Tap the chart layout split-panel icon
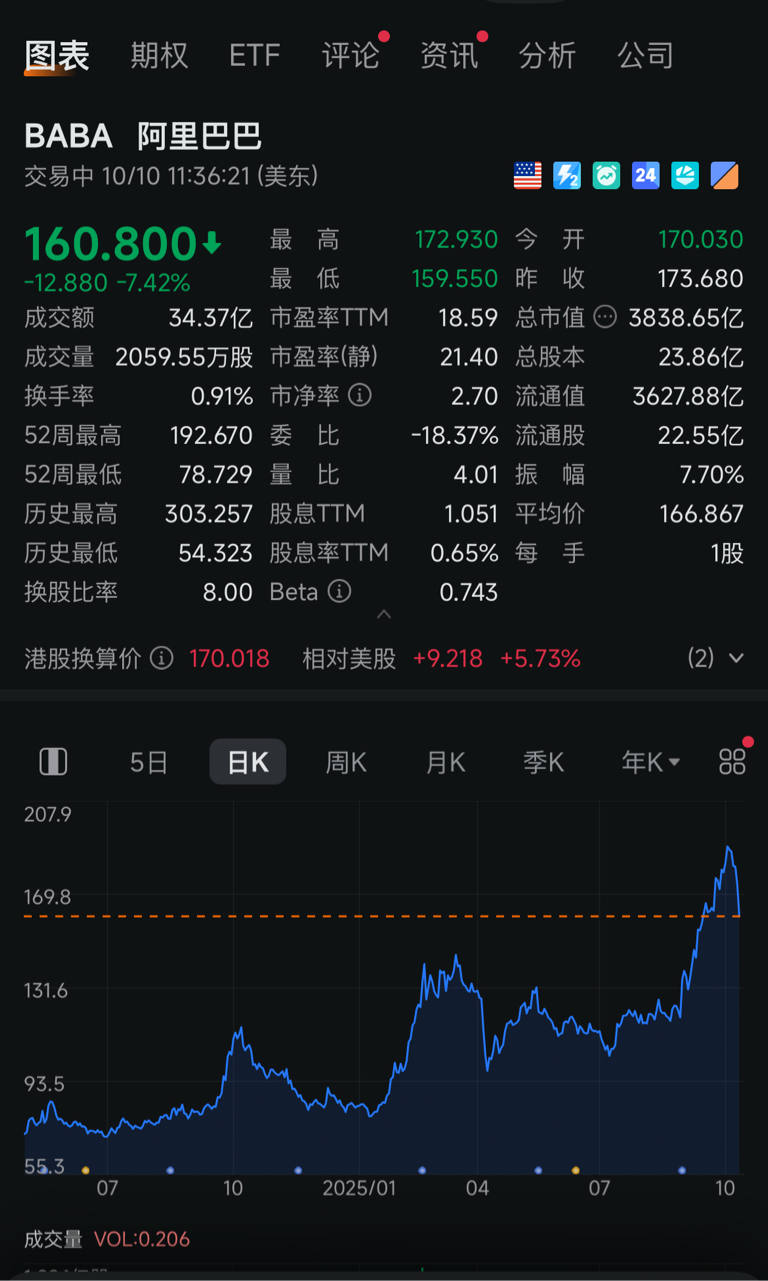 pyautogui.click(x=53, y=762)
